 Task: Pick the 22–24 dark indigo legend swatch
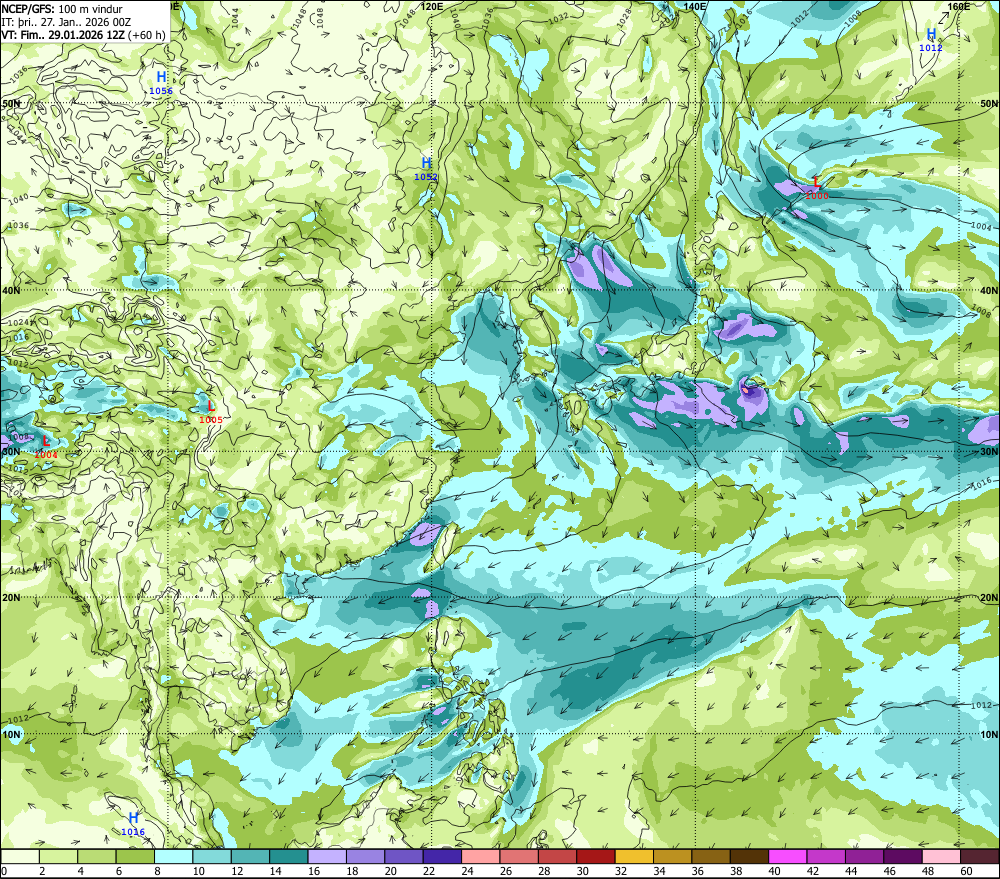[442, 856]
